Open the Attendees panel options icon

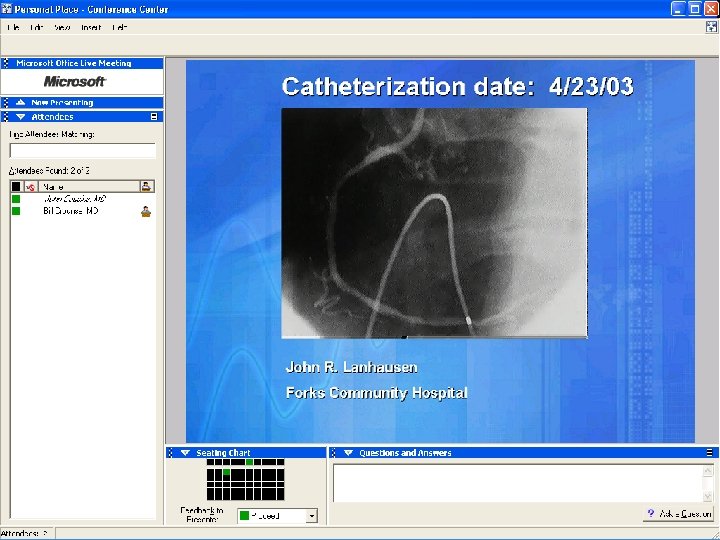point(154,117)
